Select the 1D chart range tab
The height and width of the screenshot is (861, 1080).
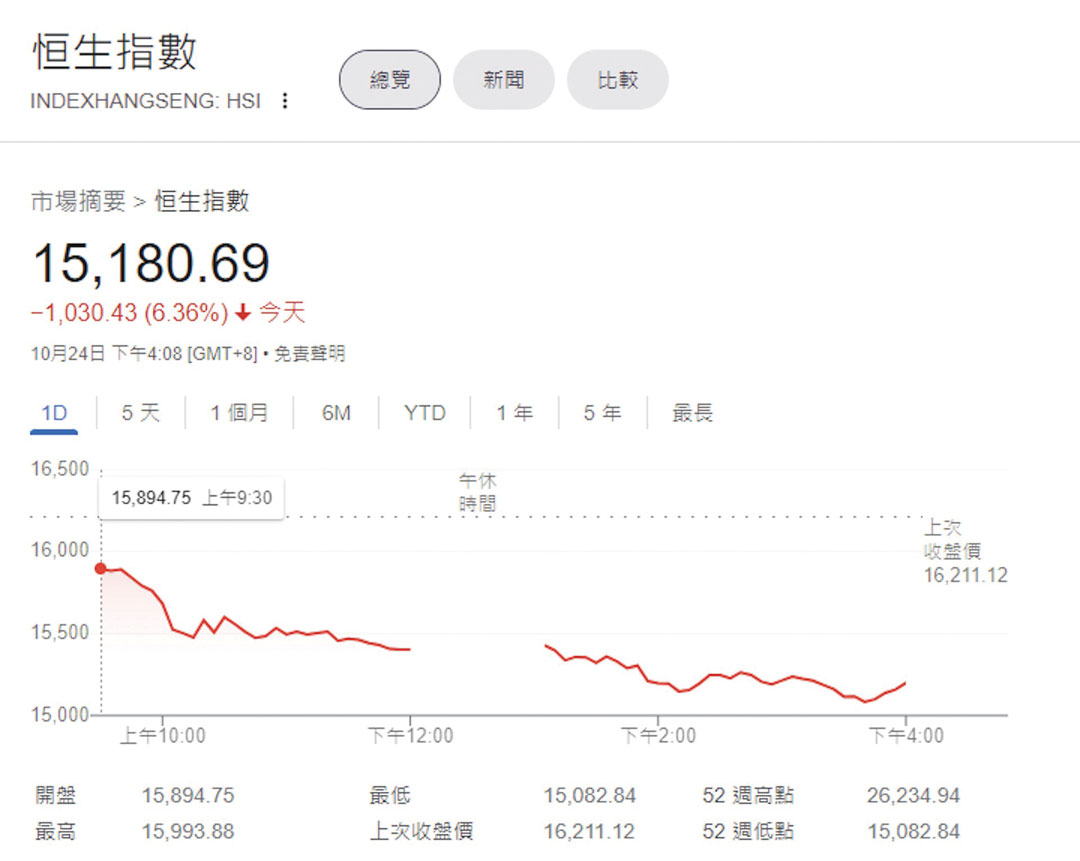pyautogui.click(x=54, y=413)
